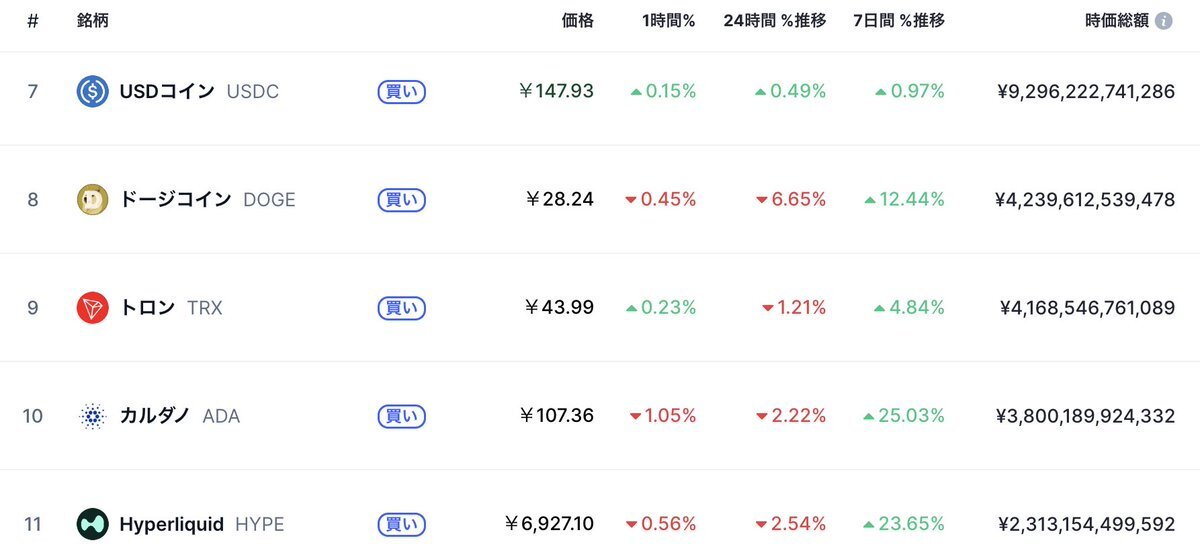Click the Cardano ADA logo icon

tap(93, 416)
